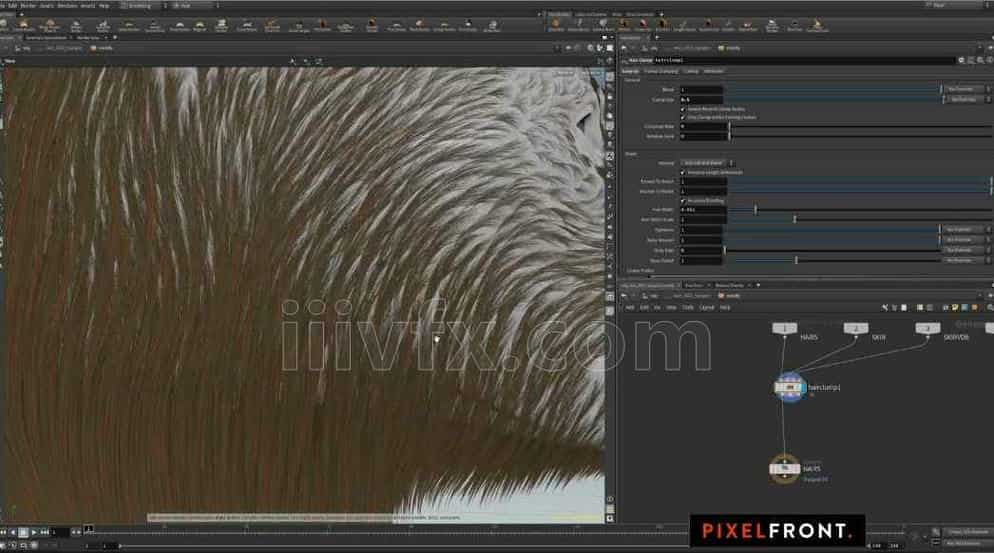Screen dimensions: 994x553
Task: Open the network editor View menu
Action: (x=671, y=308)
